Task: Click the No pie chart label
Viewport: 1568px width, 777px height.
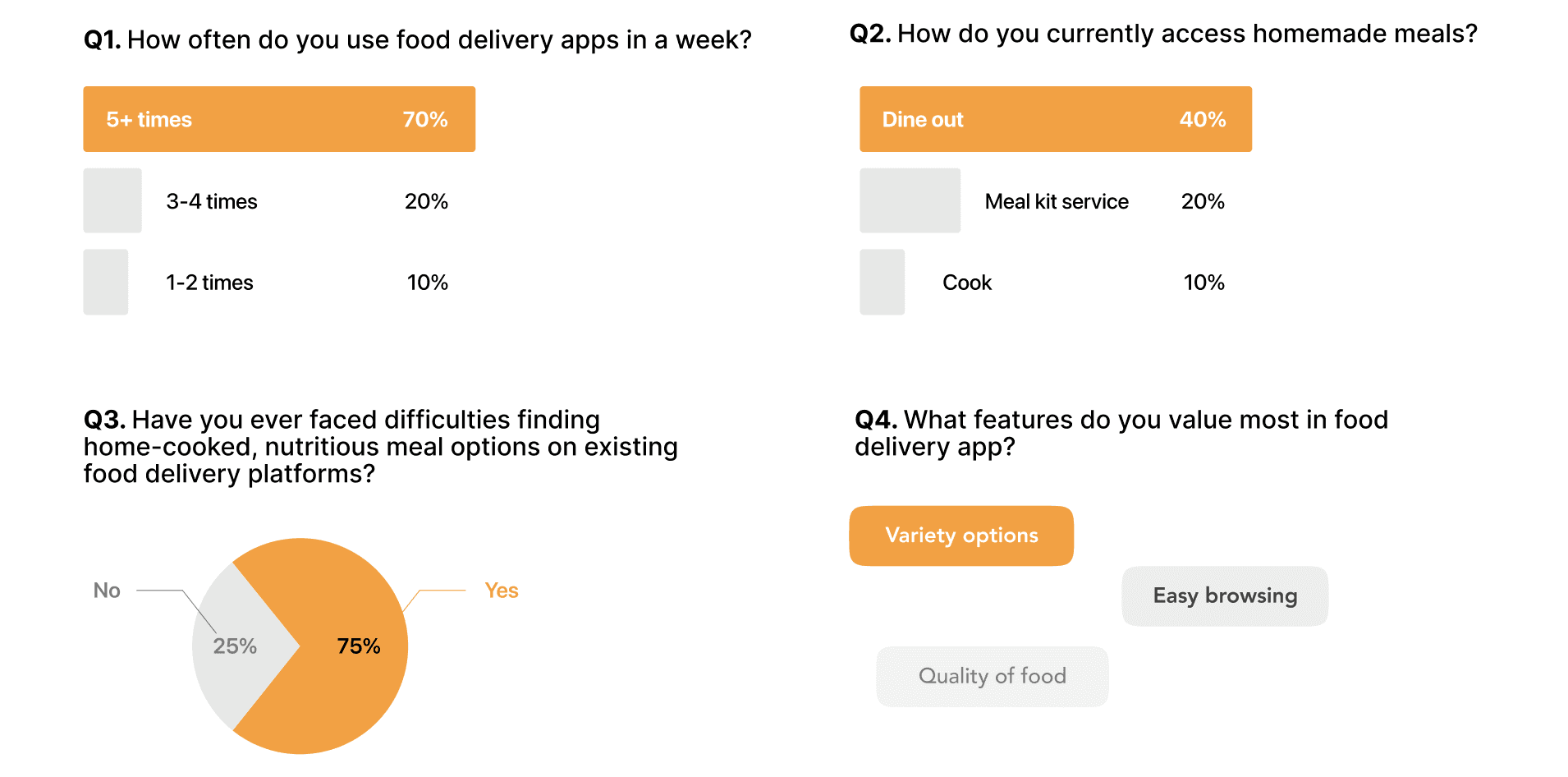Action: [107, 591]
